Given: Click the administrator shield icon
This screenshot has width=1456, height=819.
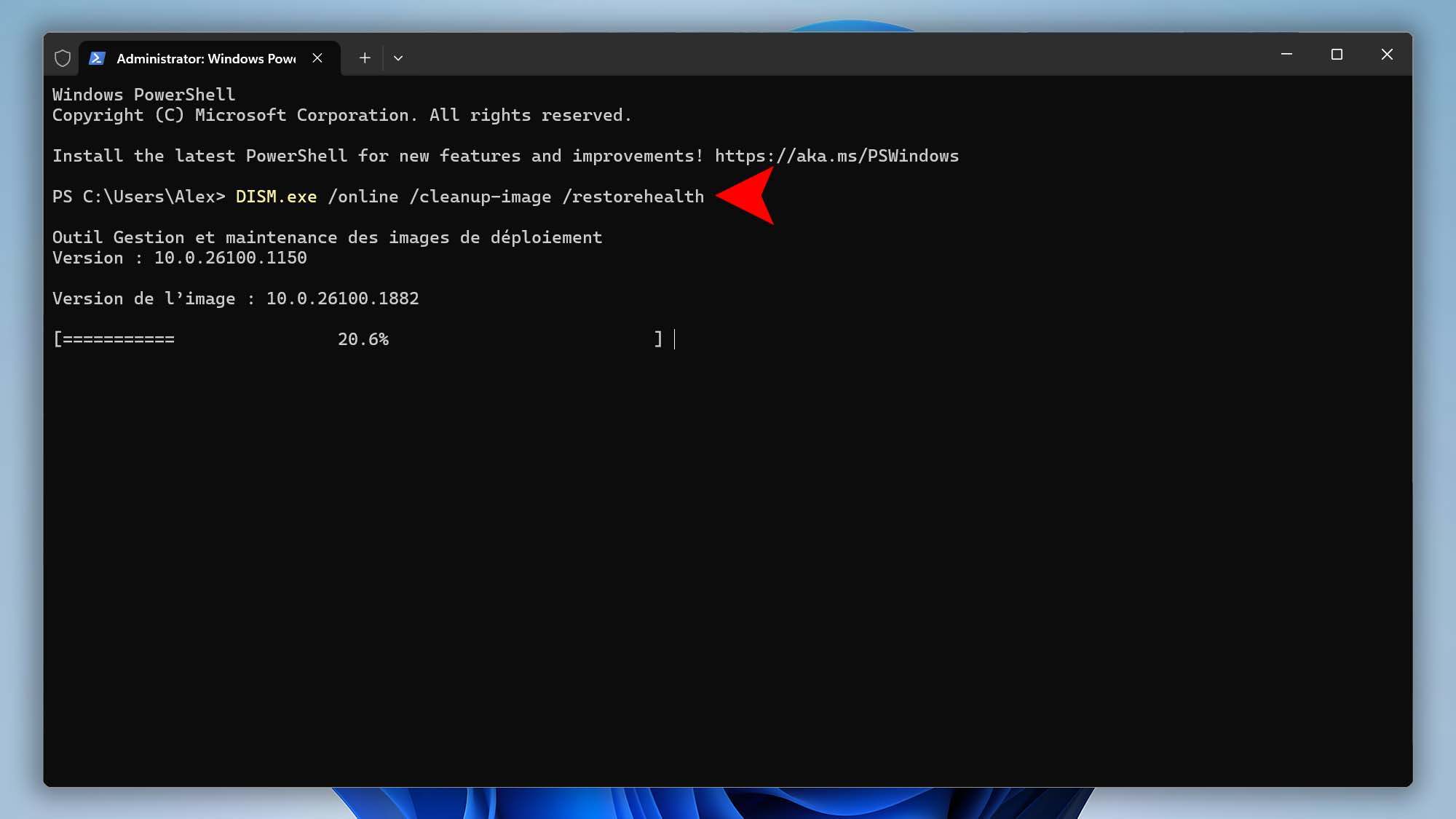Looking at the screenshot, I should coord(63,58).
